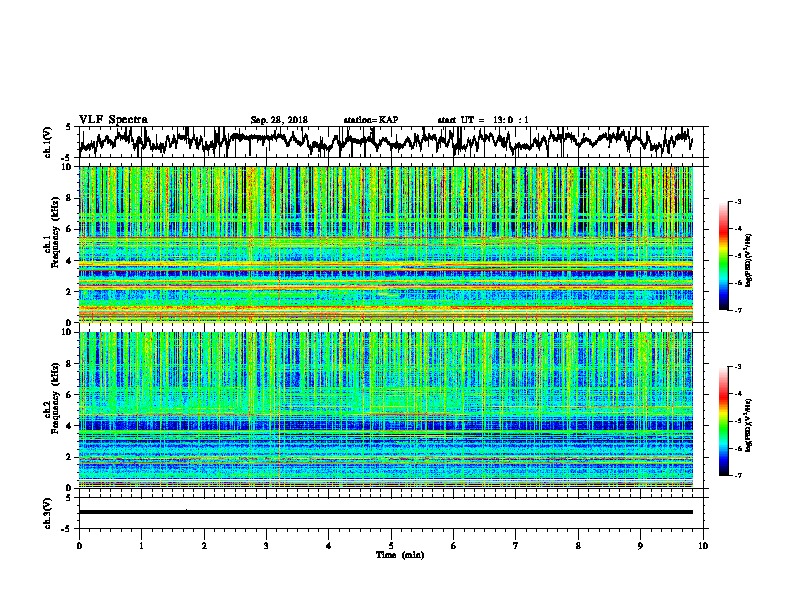Click the "Time (min)" x-axis label
Viewport: 792px width, 612px height.
[400, 555]
